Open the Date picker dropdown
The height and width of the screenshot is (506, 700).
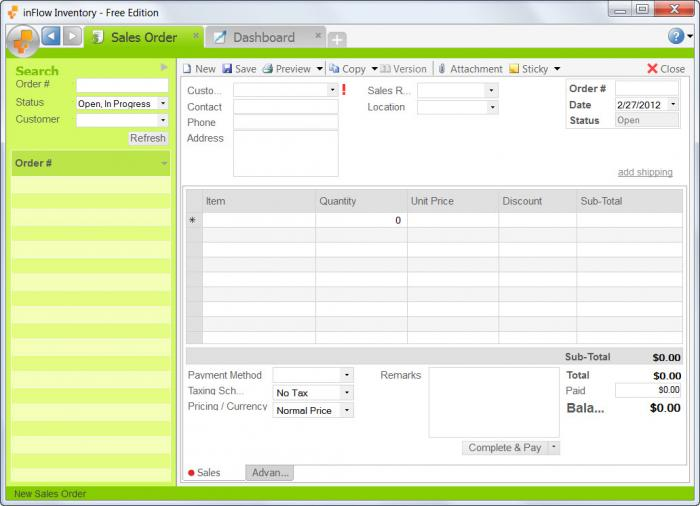click(673, 105)
